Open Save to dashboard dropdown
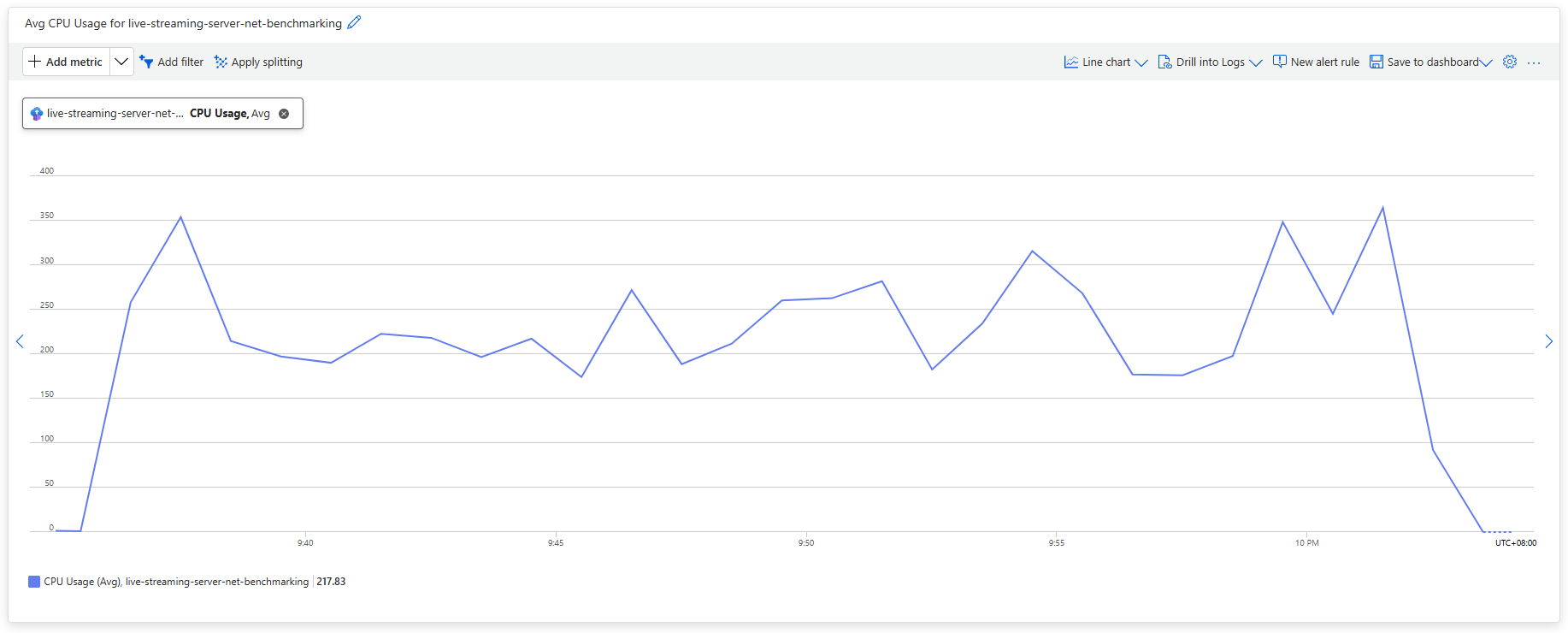 1430,62
